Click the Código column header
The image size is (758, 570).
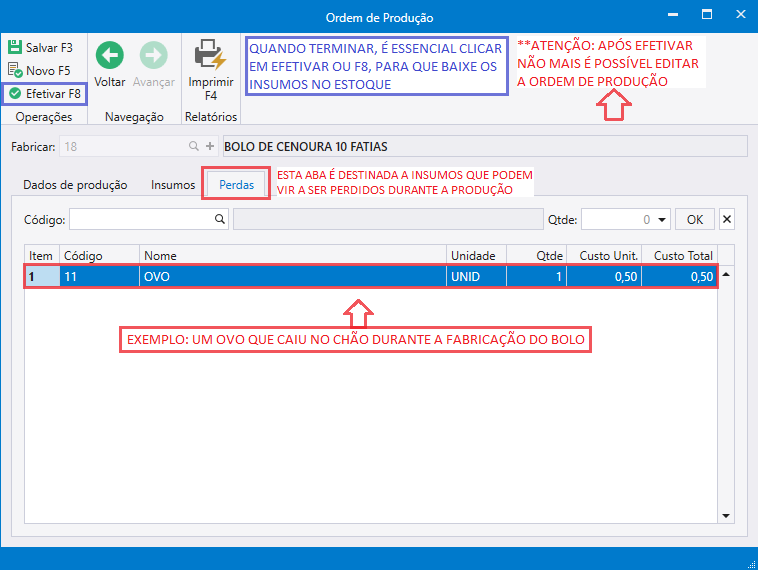[100, 255]
